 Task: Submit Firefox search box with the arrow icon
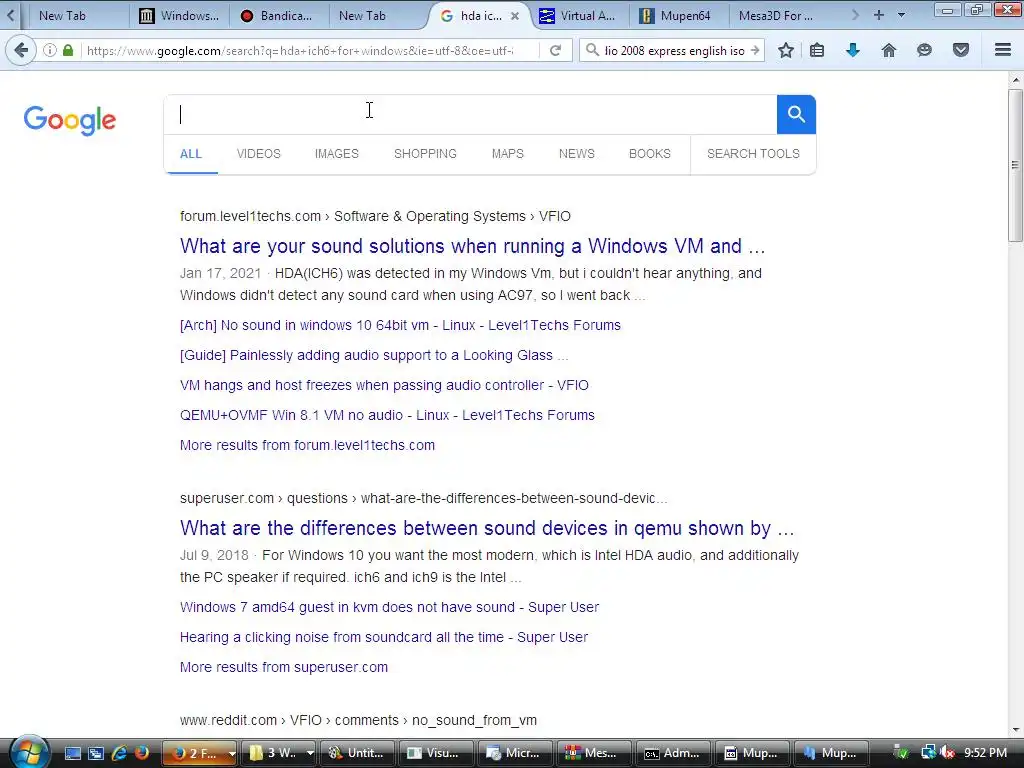pos(755,50)
